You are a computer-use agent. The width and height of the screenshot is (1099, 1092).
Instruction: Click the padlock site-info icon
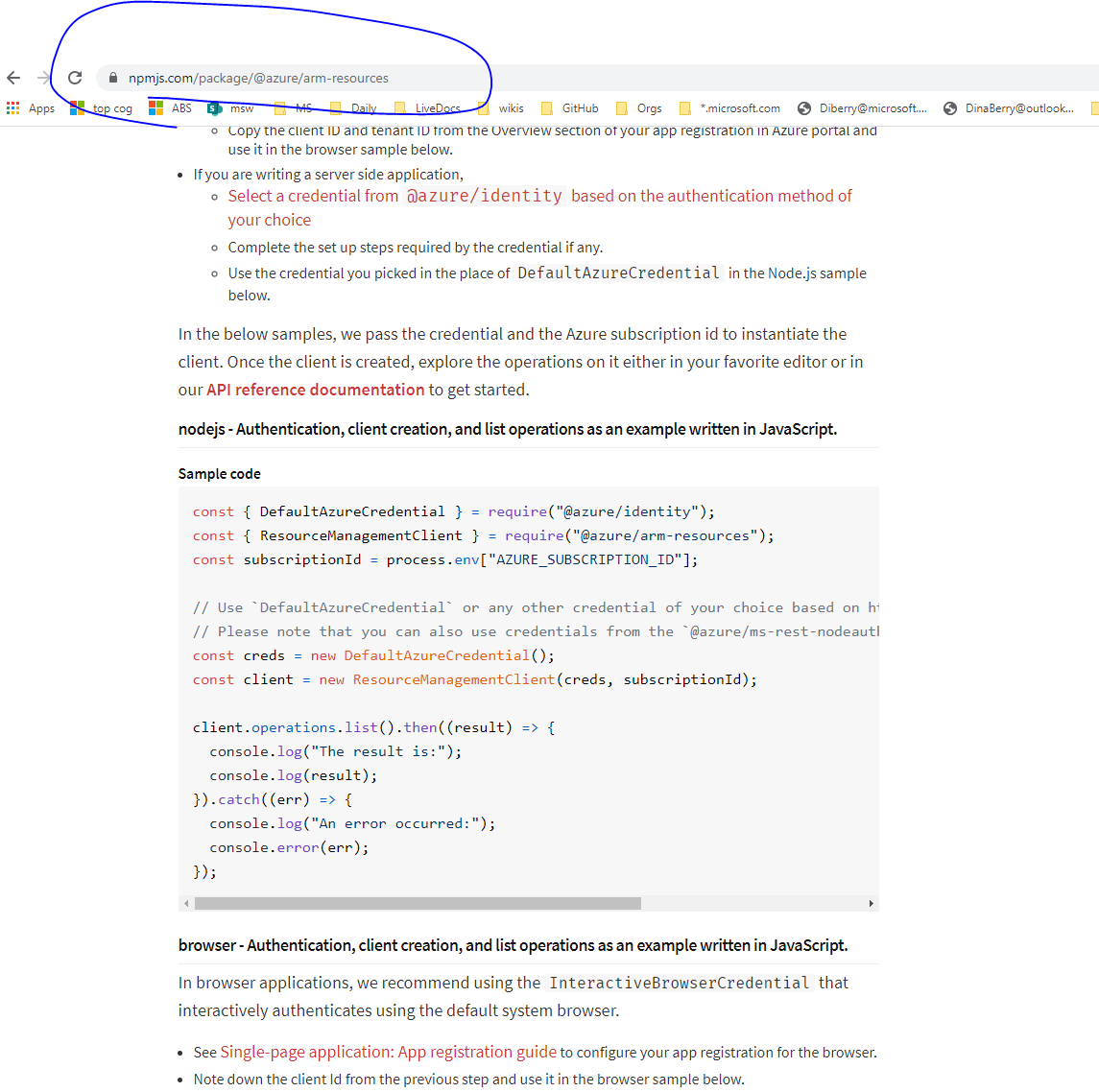click(x=113, y=78)
